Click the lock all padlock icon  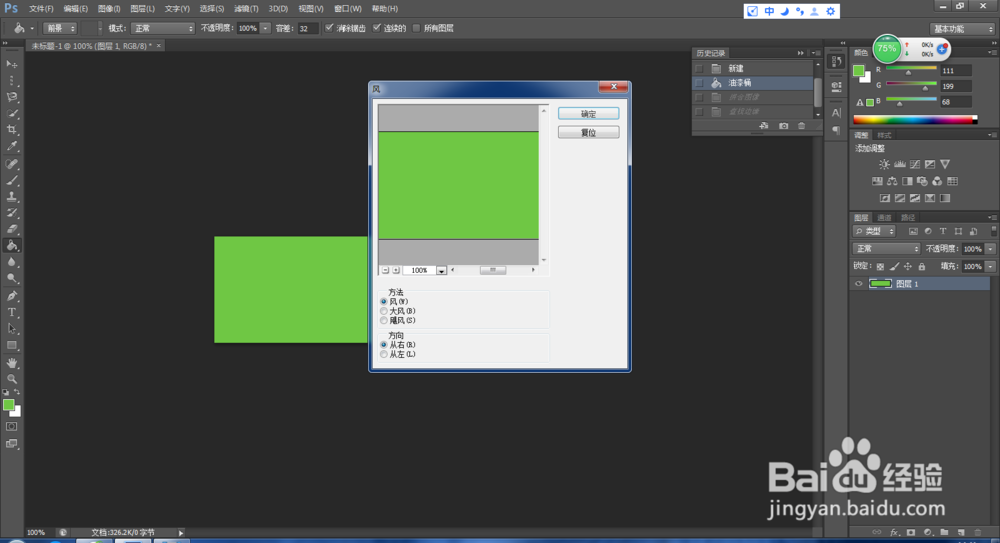pos(922,267)
